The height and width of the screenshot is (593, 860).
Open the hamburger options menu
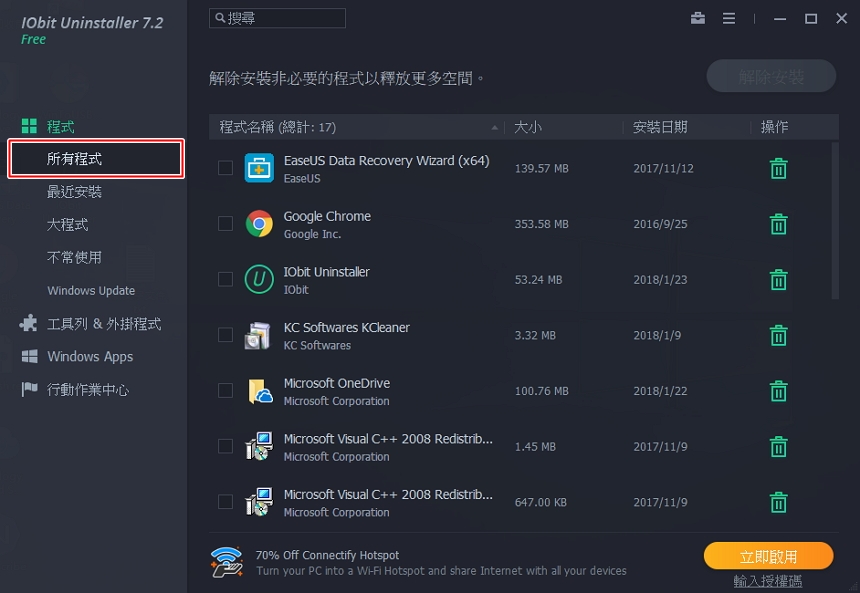729,18
